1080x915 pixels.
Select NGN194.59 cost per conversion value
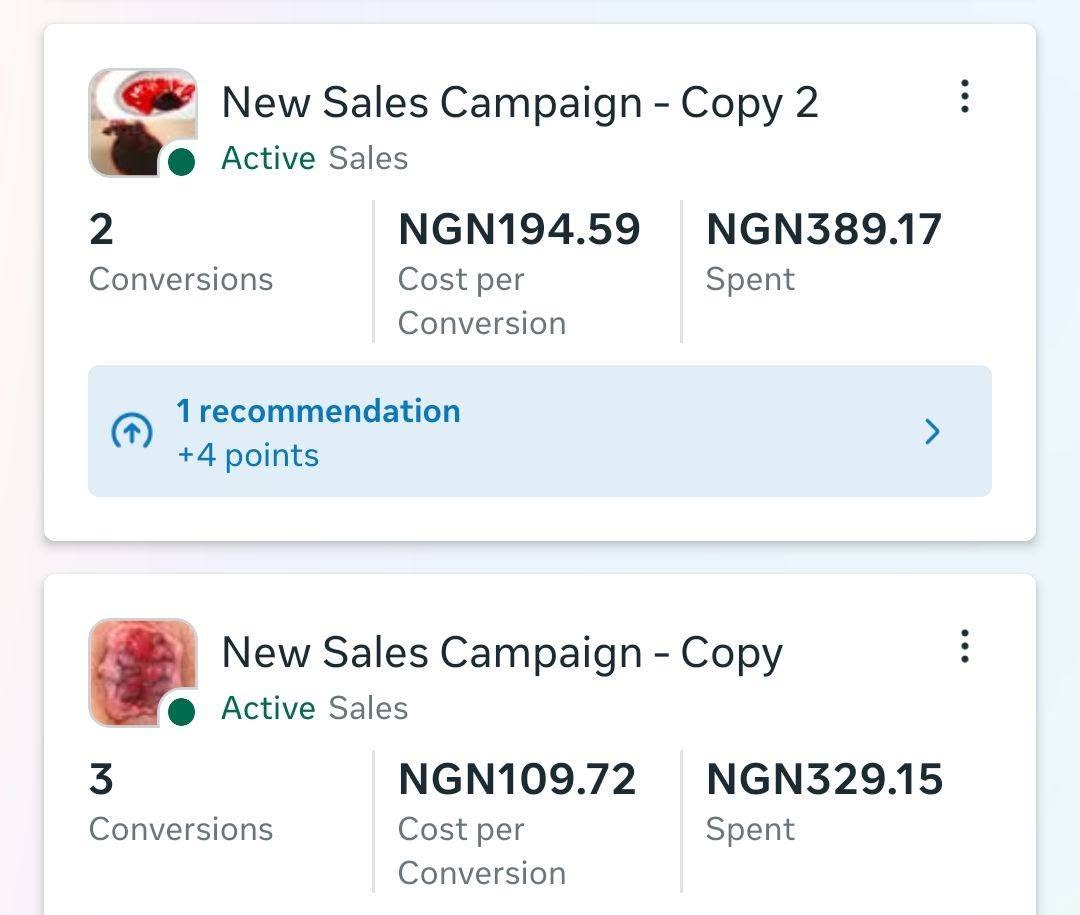coord(519,229)
